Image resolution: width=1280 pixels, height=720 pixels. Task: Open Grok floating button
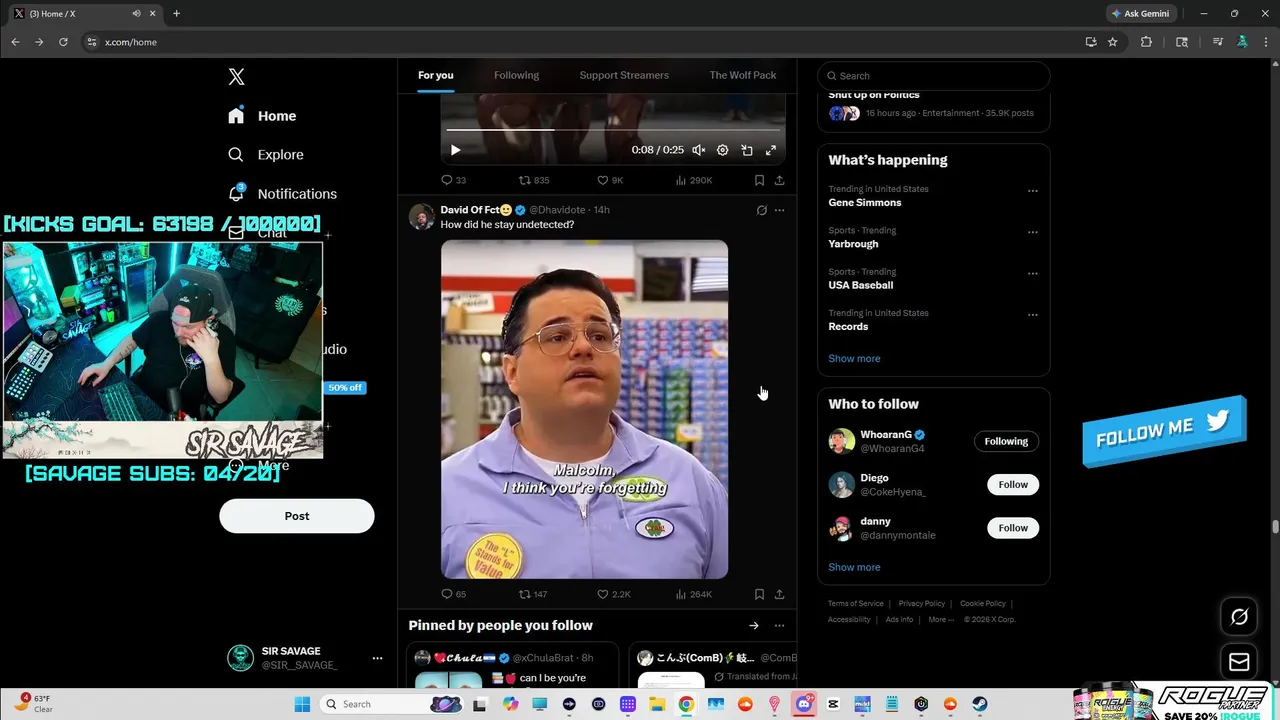pyautogui.click(x=1239, y=617)
